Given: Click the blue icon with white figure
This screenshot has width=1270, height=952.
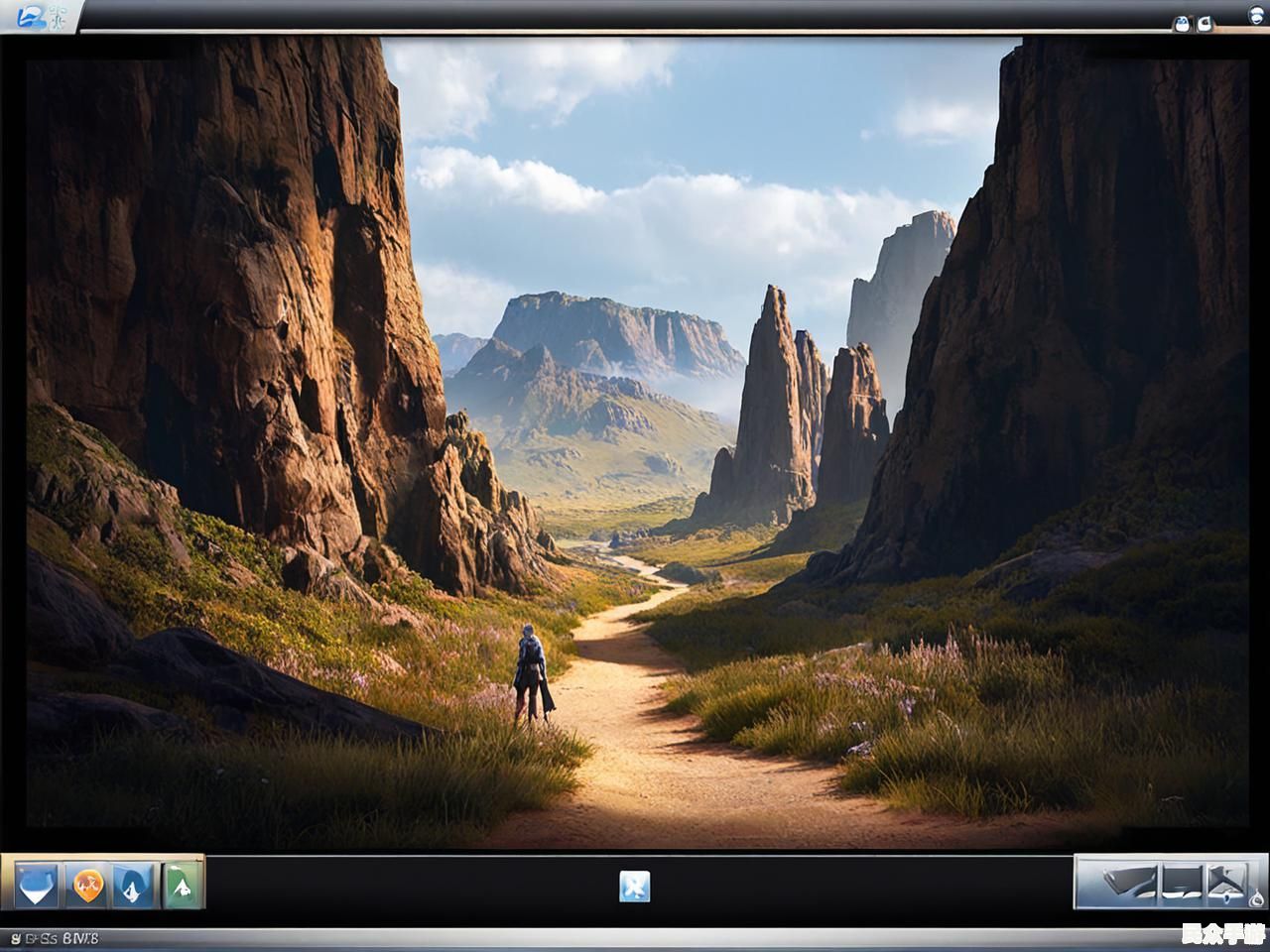Looking at the screenshot, I should pos(134,885).
